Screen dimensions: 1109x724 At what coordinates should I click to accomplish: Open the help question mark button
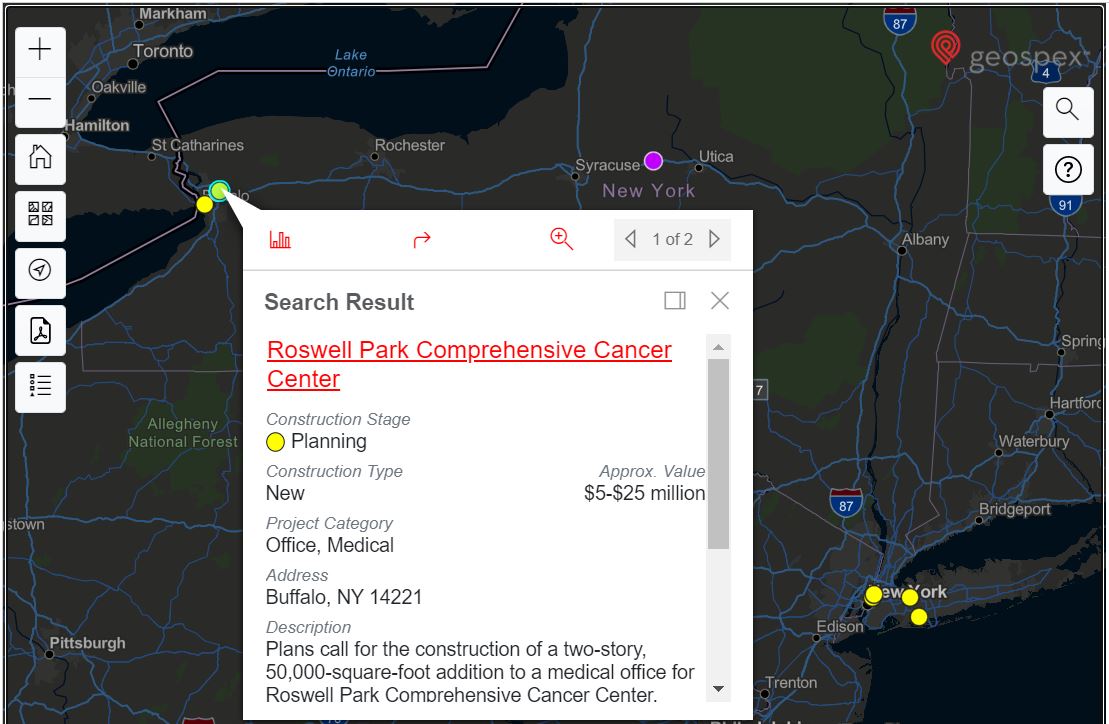(x=1068, y=170)
